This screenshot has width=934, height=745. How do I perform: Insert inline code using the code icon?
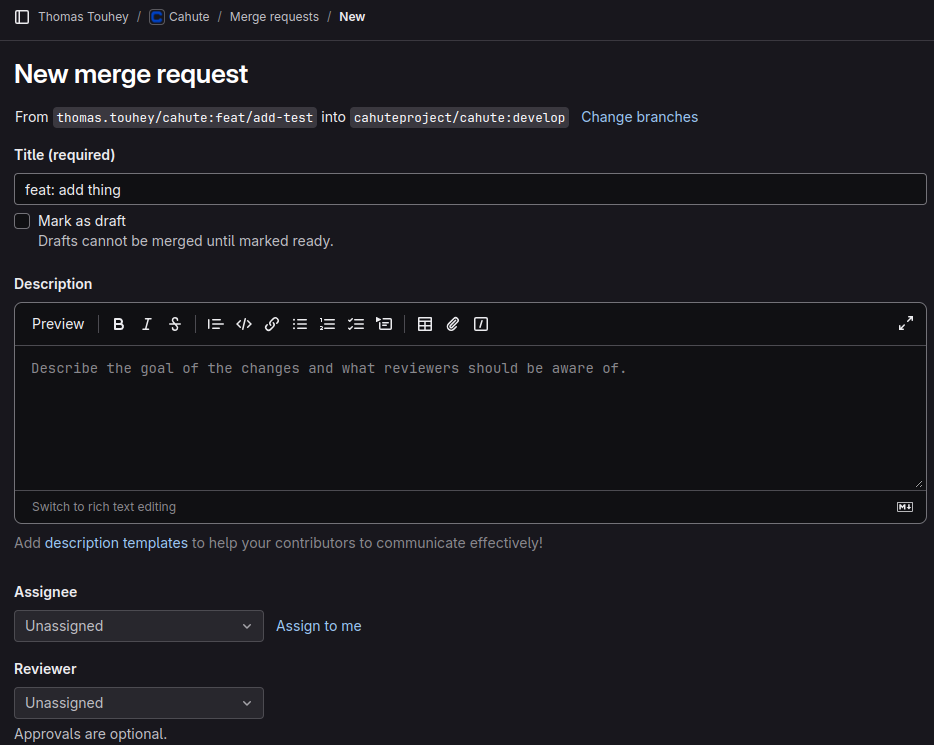point(244,324)
